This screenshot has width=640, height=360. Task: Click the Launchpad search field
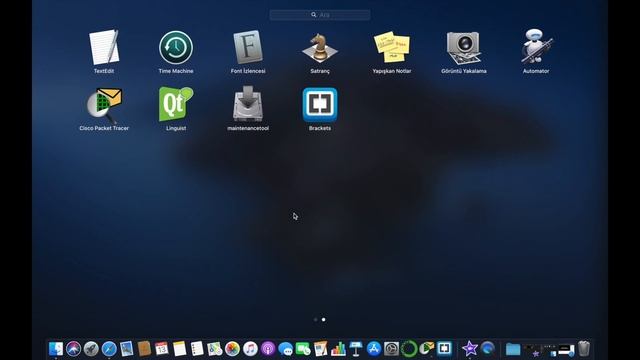(x=320, y=15)
